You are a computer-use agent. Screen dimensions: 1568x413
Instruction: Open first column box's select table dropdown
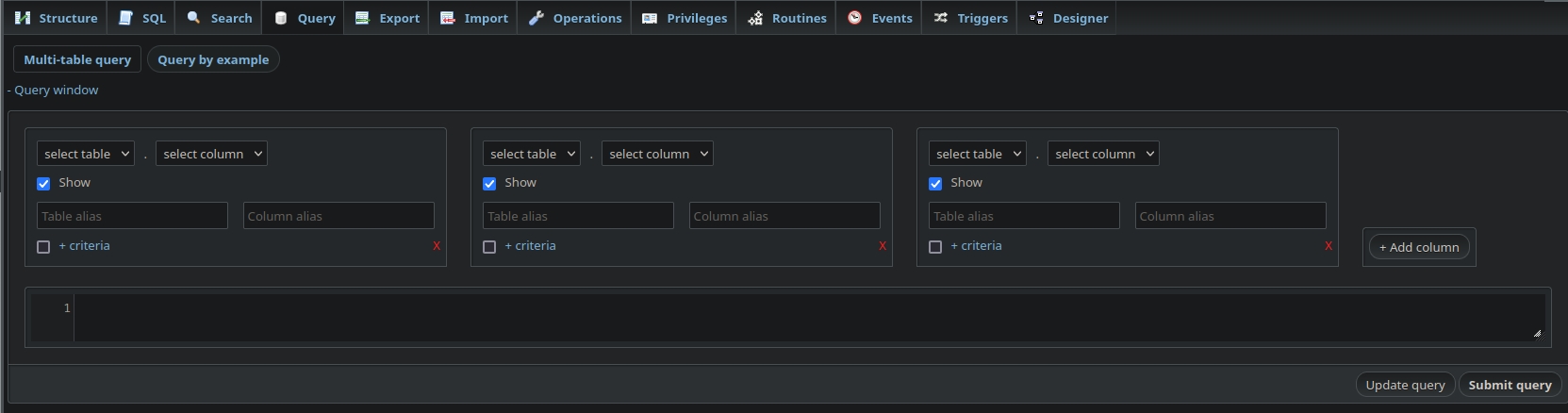click(x=85, y=154)
